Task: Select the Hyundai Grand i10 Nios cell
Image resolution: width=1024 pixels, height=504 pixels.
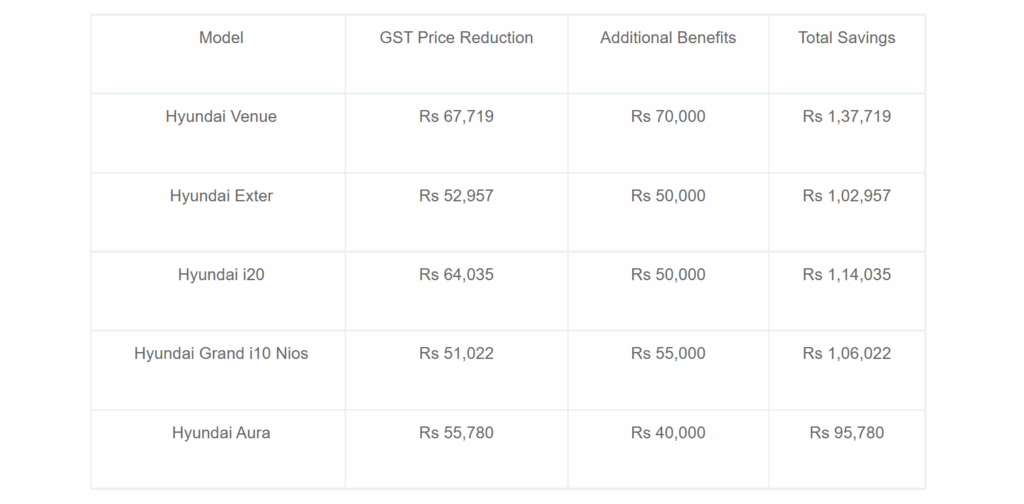Action: coord(221,354)
